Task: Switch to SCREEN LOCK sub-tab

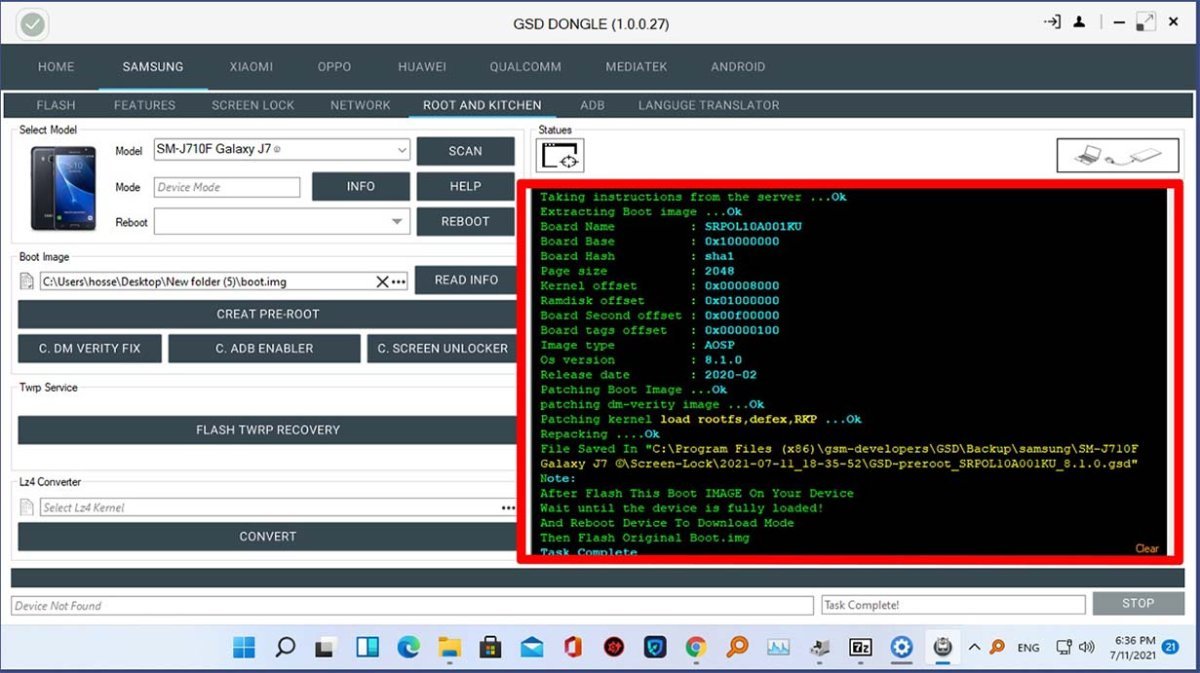Action: tap(253, 105)
